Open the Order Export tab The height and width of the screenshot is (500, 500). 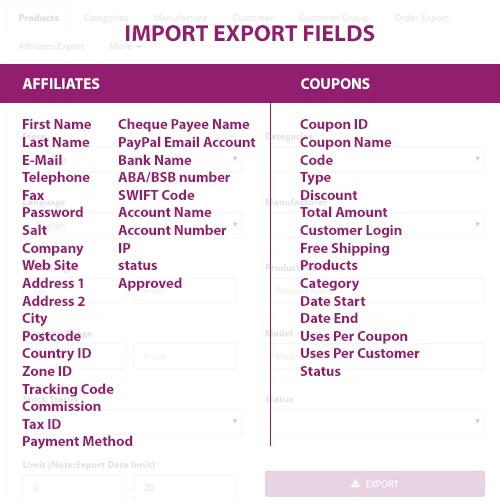point(421,18)
